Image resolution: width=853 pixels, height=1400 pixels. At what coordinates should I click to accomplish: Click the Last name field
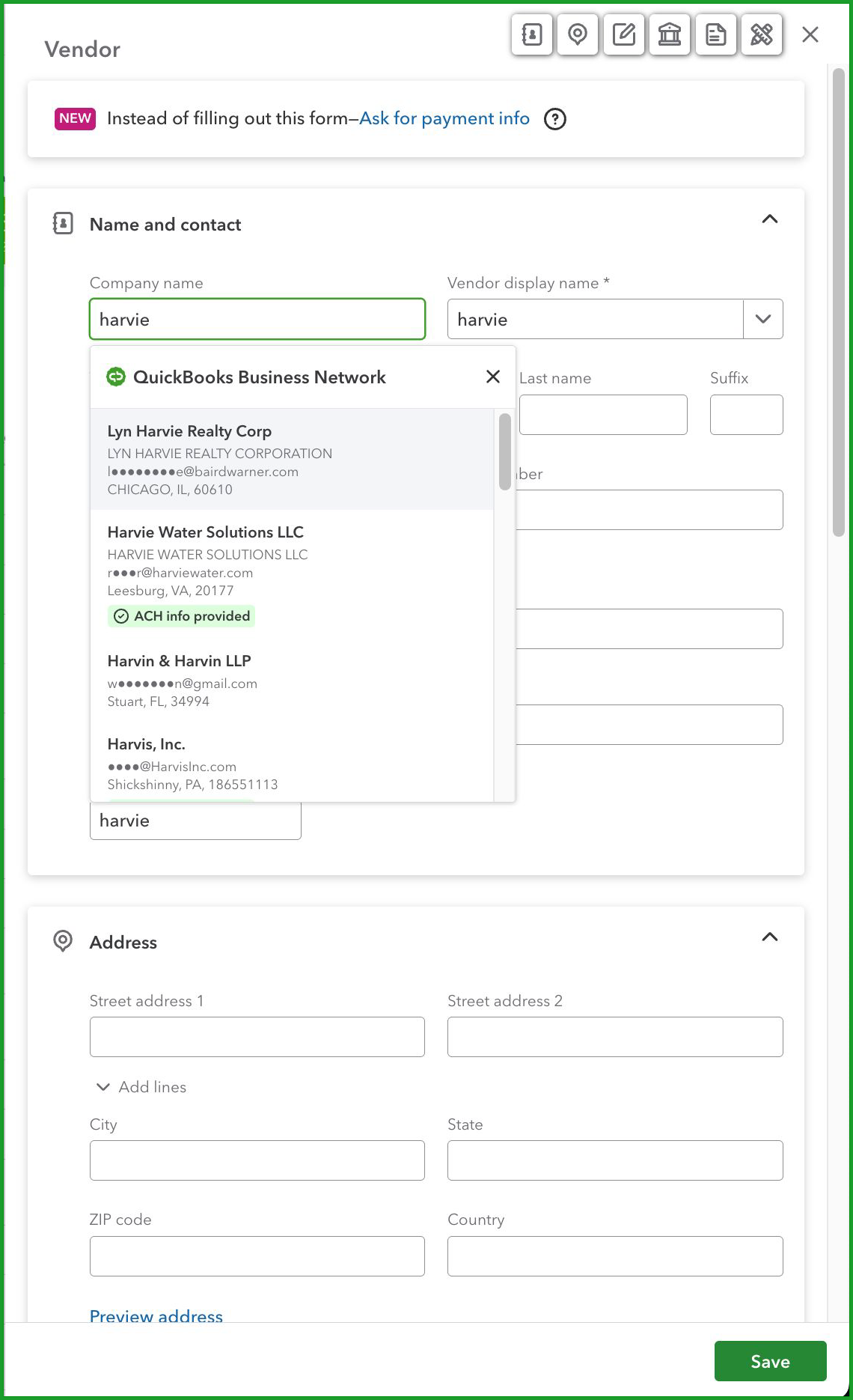point(603,415)
